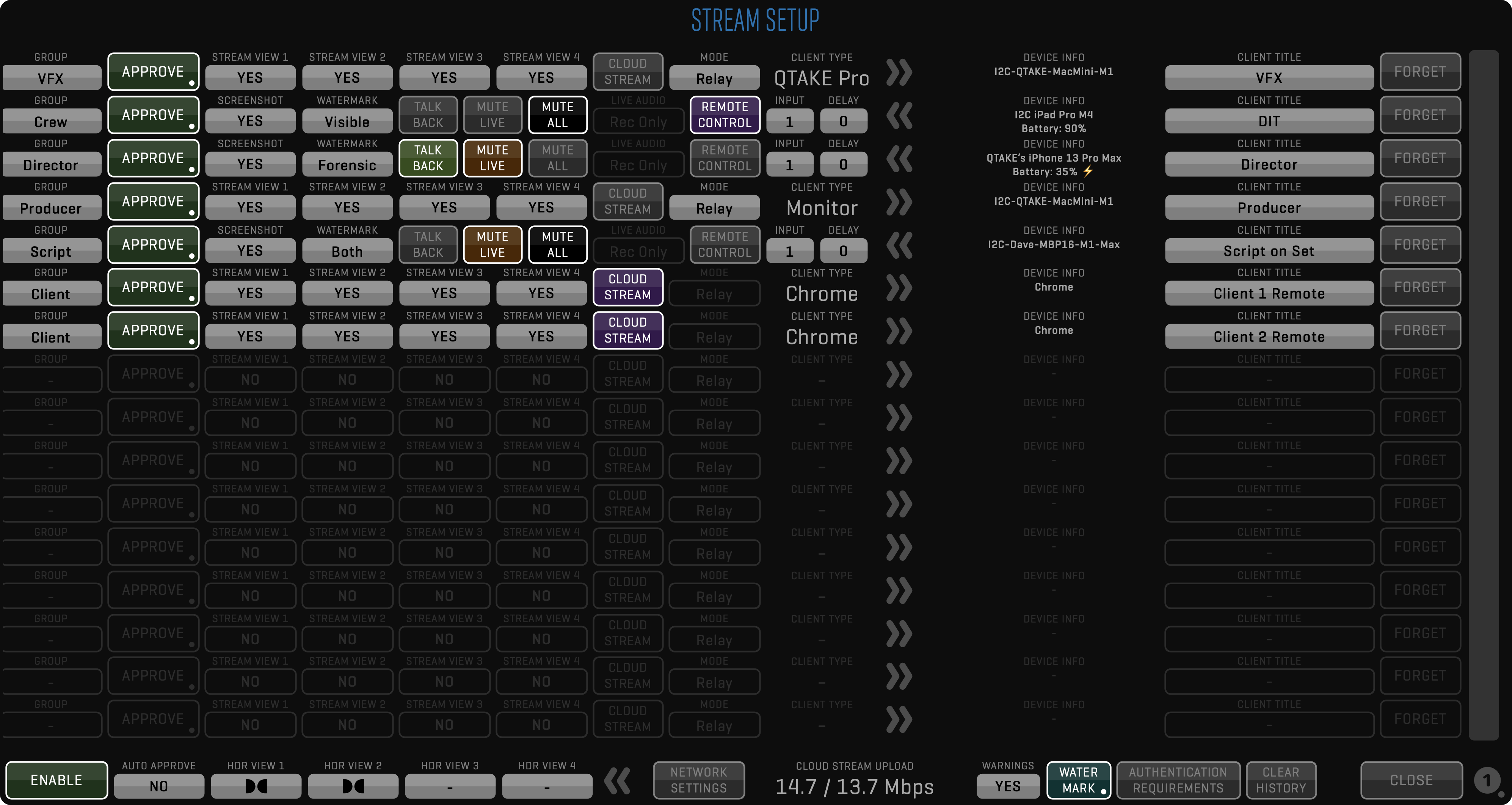This screenshot has width=1512, height=805.
Task: Click the double left chevron beside HDR View 4
Action: [x=618, y=780]
